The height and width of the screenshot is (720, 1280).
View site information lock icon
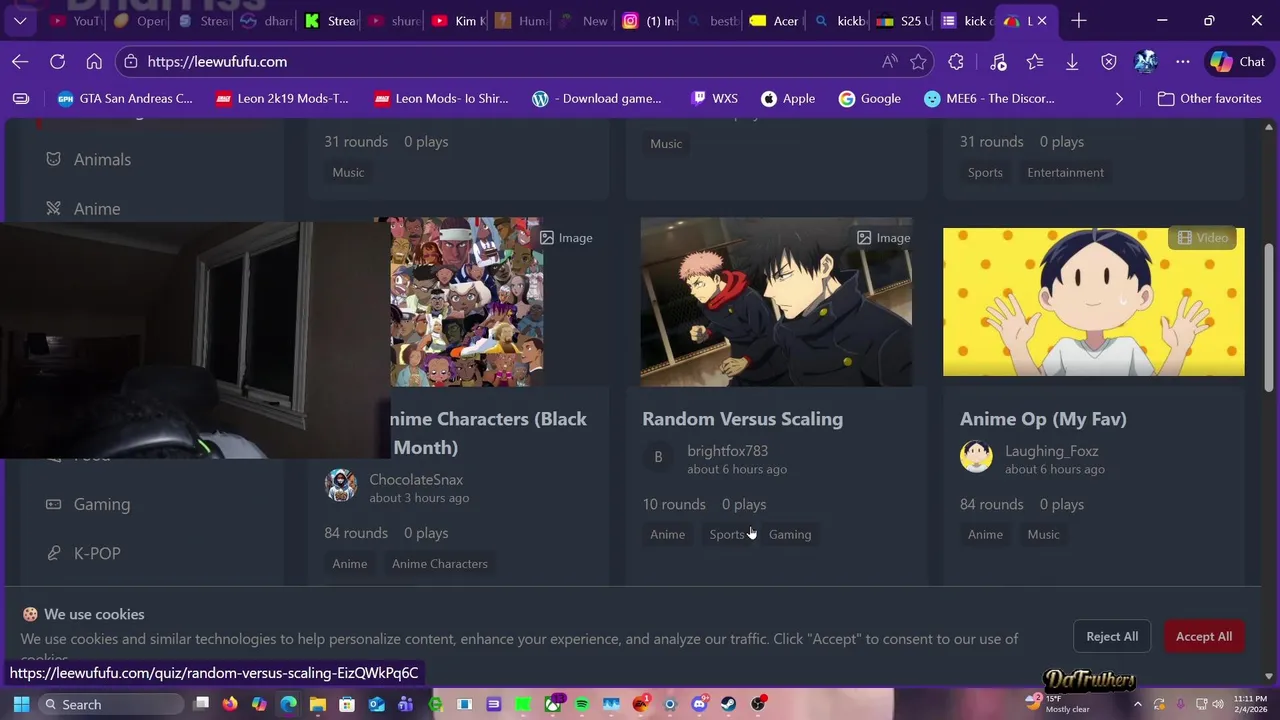tap(130, 62)
